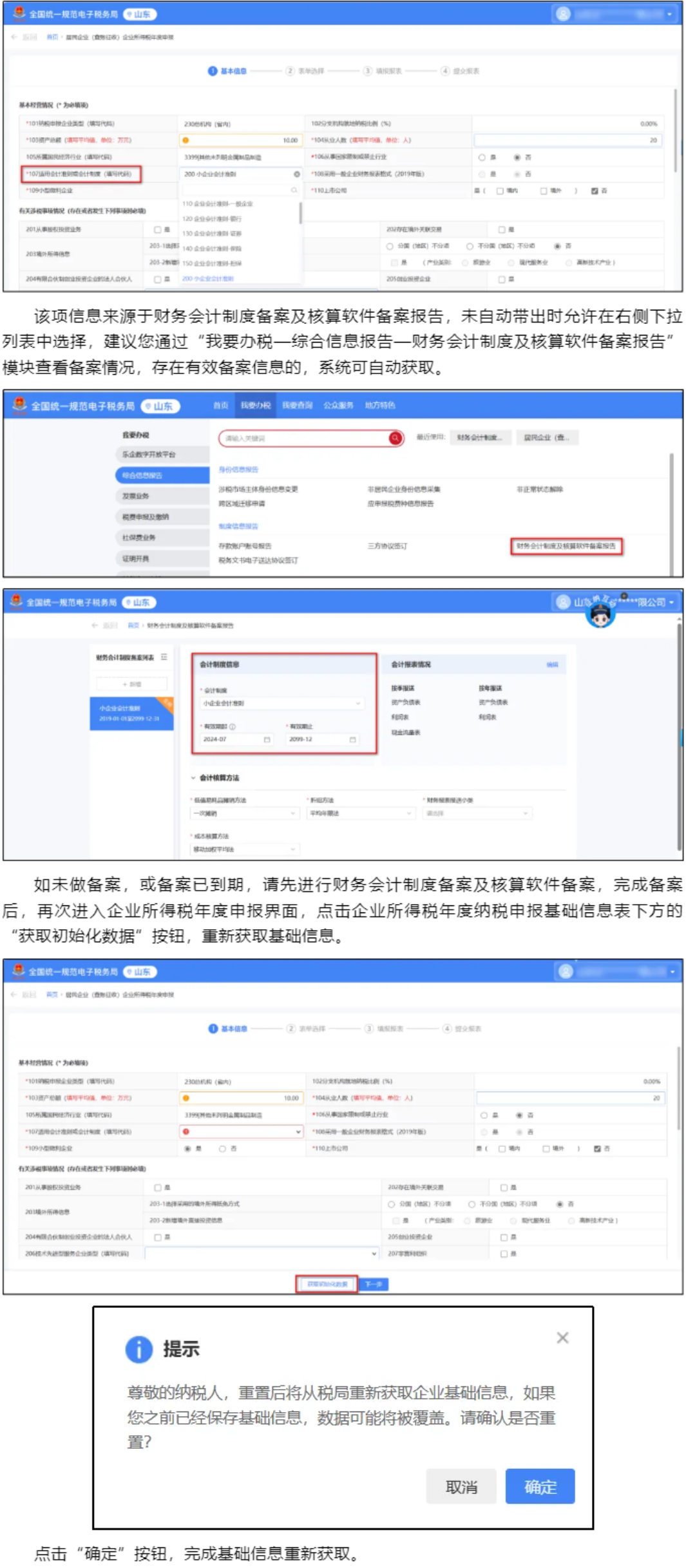
Task: Close the 提示 dialog with the X icon
Action: (562, 1337)
